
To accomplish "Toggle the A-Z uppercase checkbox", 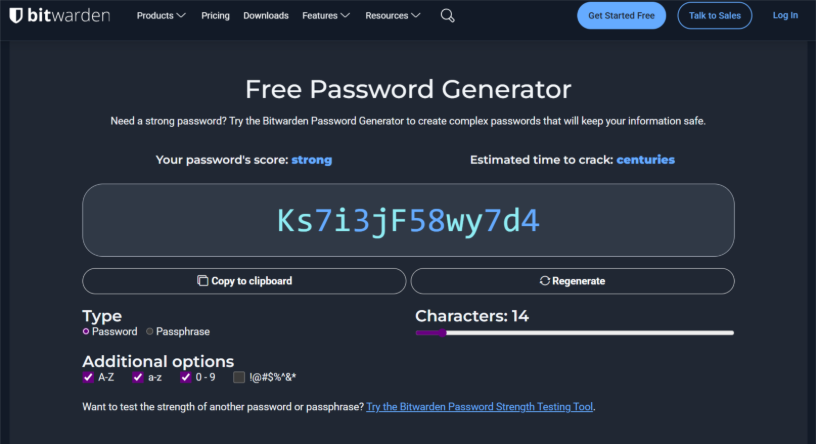I will (88, 377).
